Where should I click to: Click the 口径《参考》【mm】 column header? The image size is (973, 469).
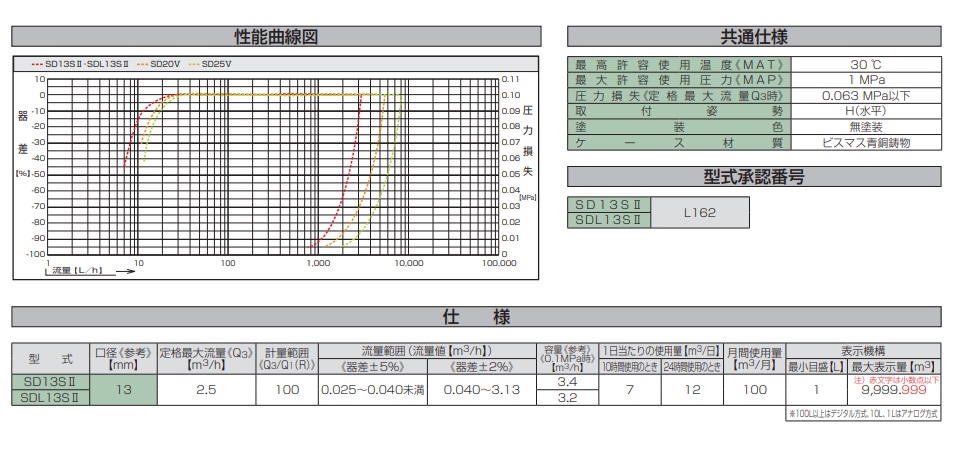tap(123, 359)
